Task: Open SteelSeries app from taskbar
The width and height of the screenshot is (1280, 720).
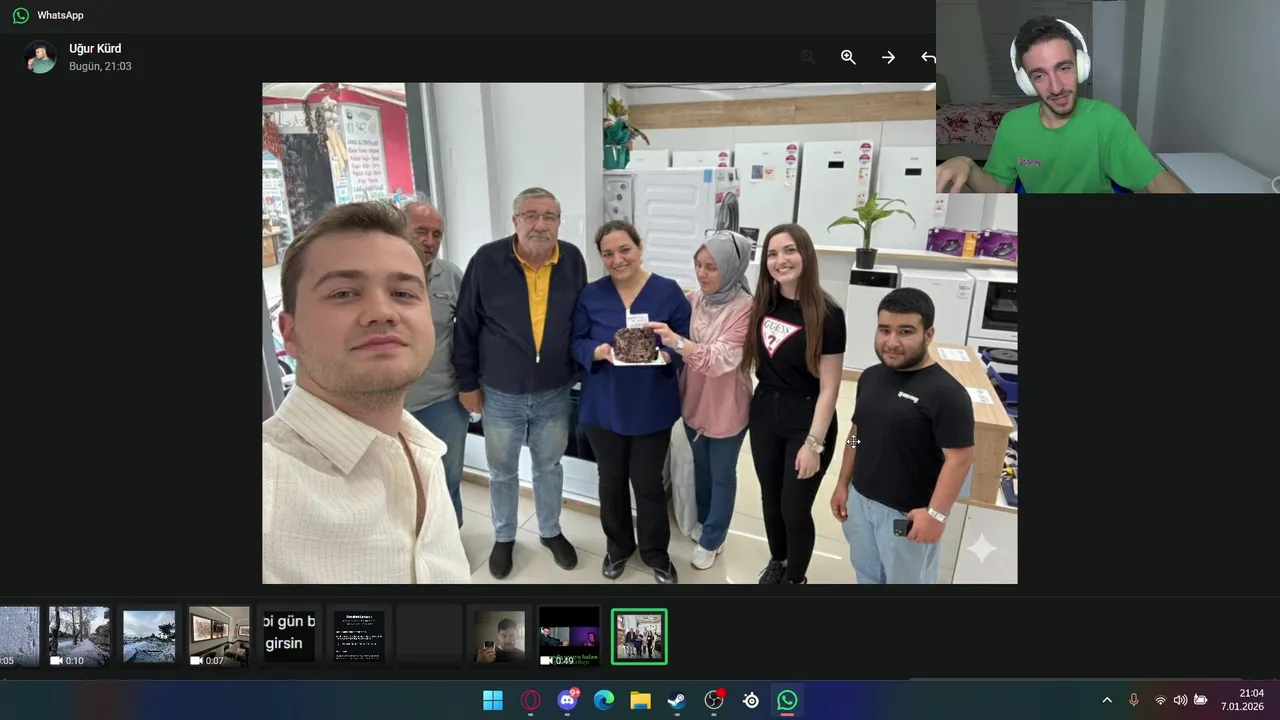Action: [x=751, y=700]
